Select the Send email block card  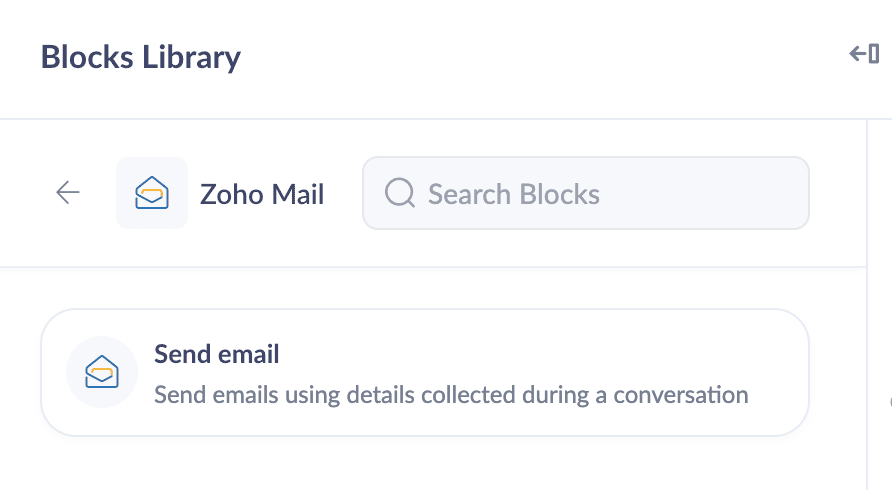point(424,372)
